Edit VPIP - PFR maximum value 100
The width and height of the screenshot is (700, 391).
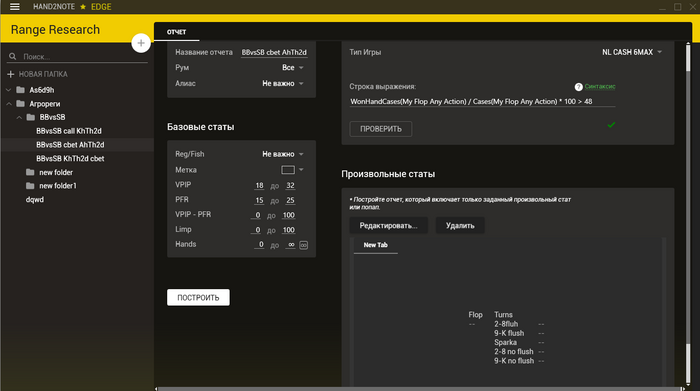point(288,215)
